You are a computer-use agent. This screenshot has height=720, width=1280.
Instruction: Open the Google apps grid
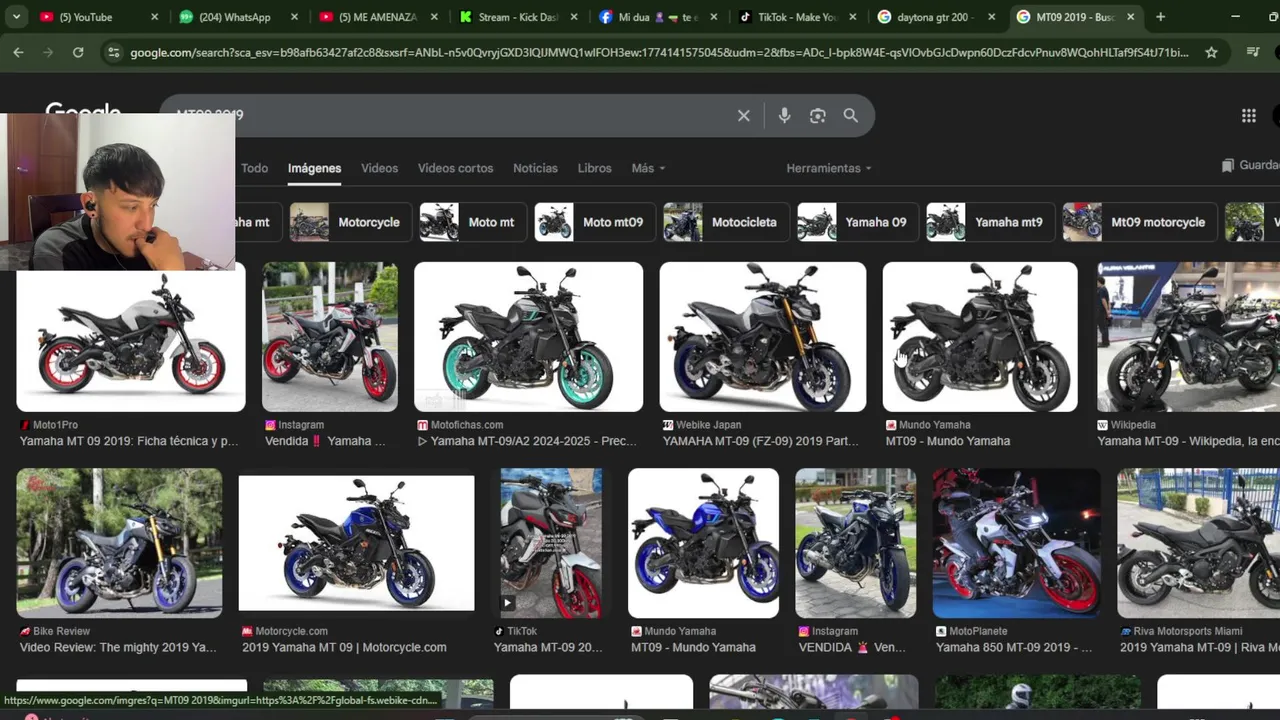pos(1249,116)
